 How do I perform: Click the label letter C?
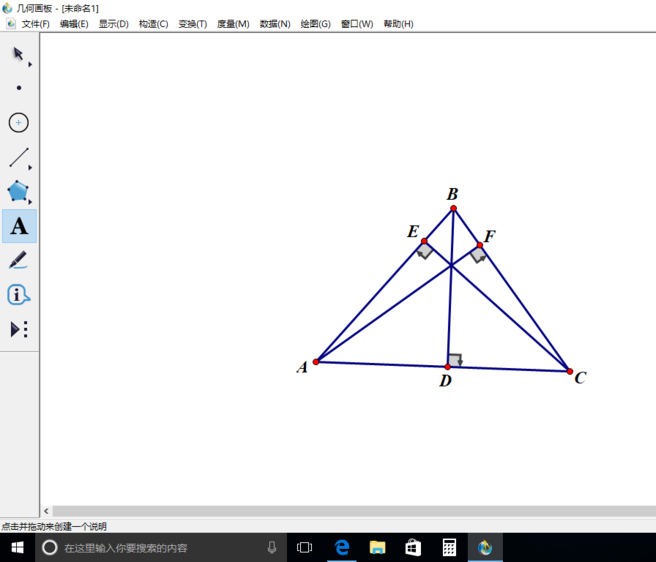[x=580, y=378]
